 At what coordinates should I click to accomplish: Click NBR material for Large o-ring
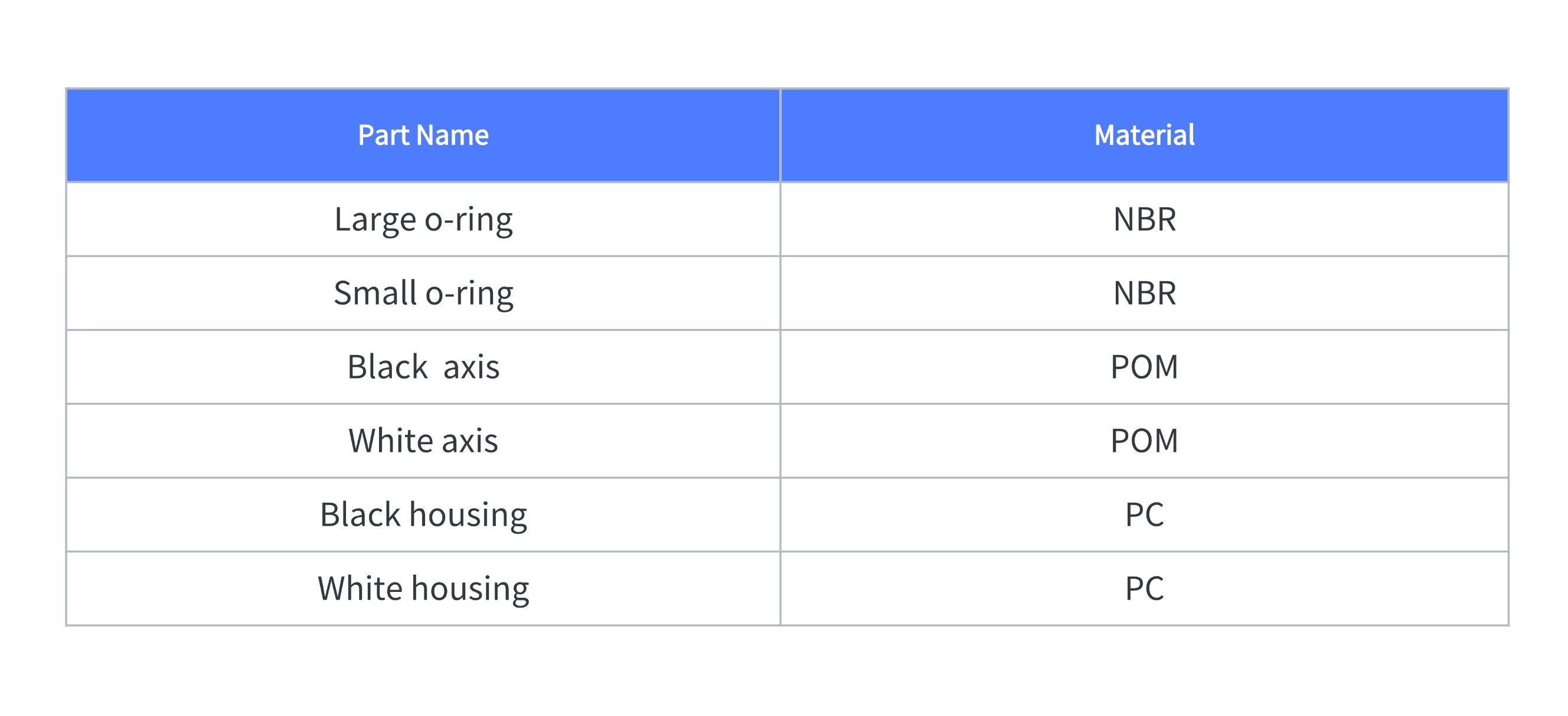pyautogui.click(x=1144, y=219)
